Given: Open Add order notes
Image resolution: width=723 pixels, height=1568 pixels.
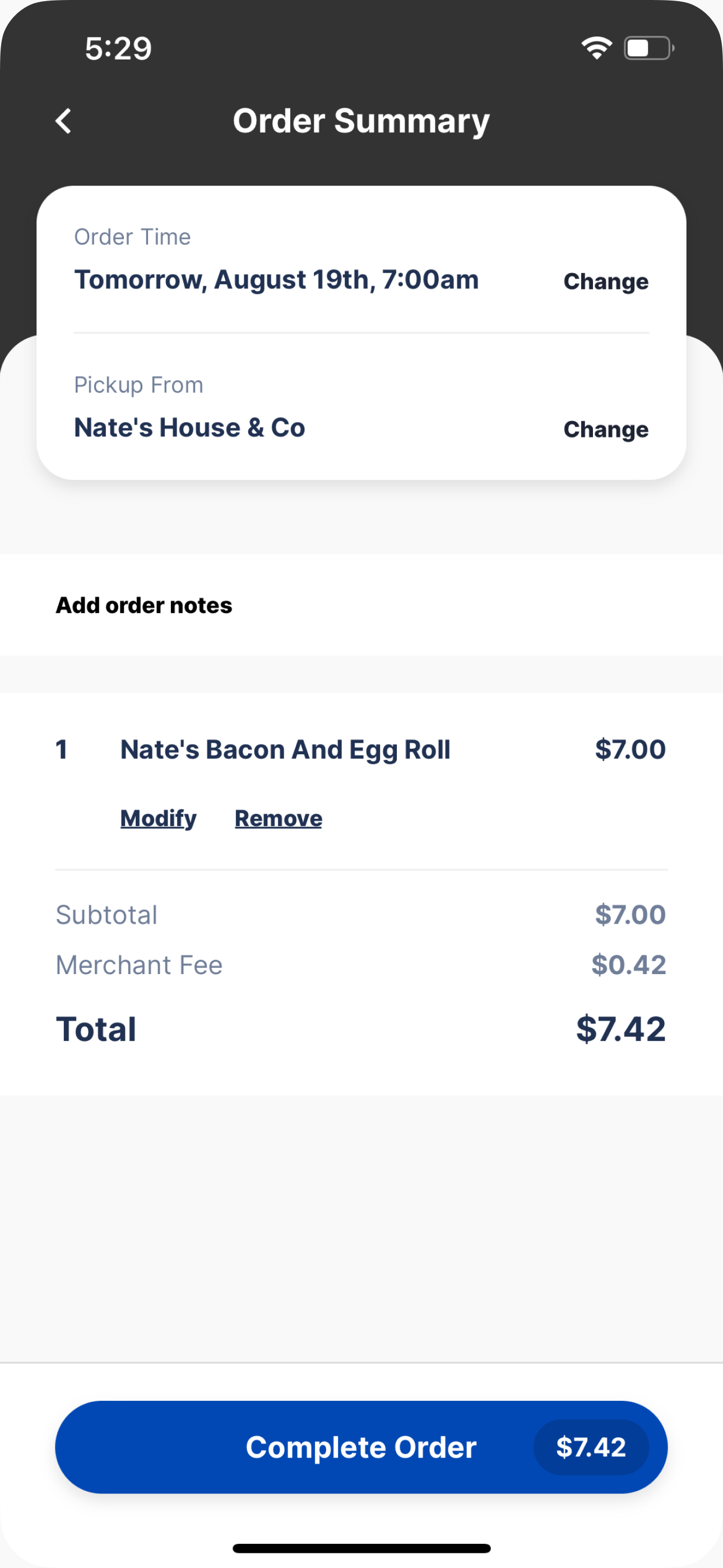Looking at the screenshot, I should [143, 605].
